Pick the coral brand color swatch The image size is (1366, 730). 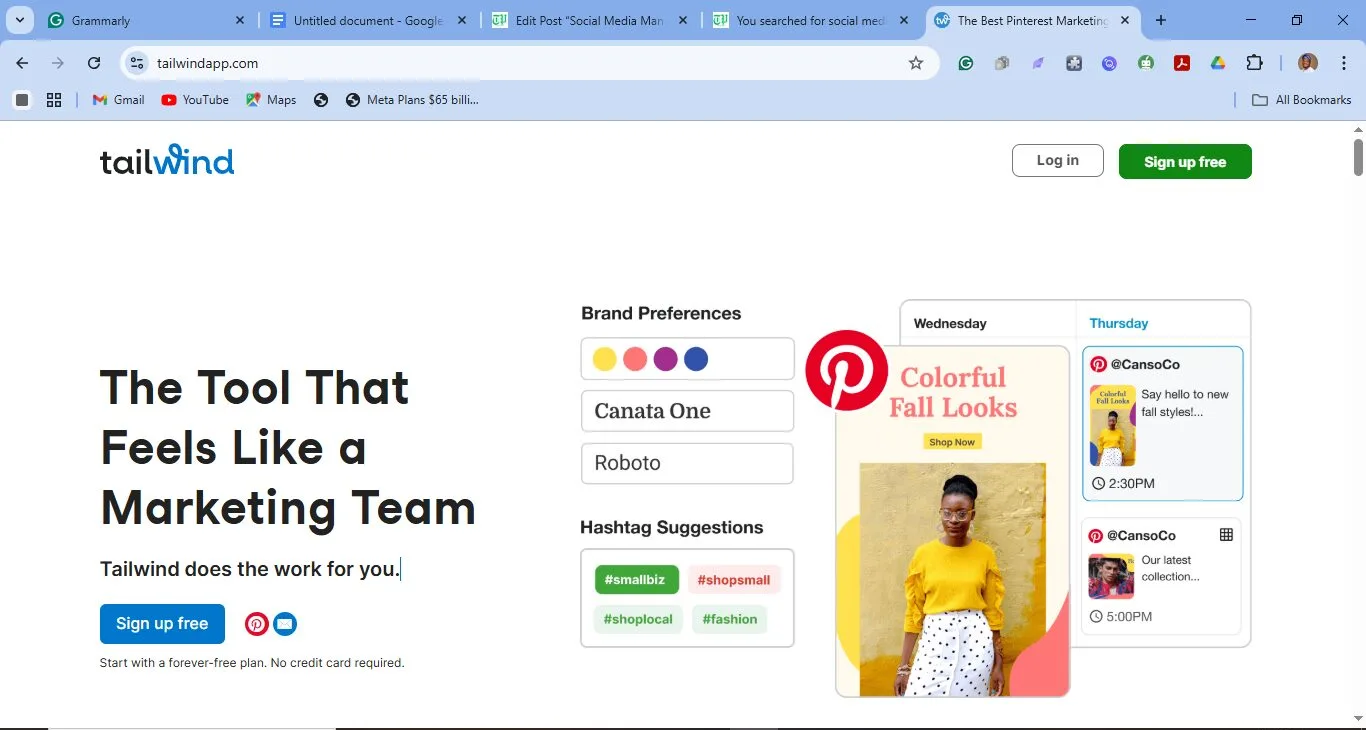[635, 359]
